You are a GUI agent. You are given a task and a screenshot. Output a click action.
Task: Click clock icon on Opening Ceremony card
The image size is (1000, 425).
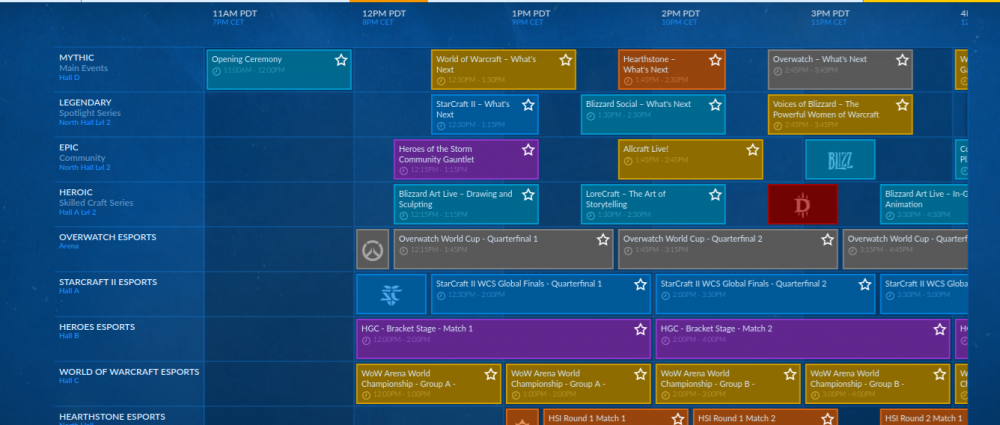tap(216, 71)
